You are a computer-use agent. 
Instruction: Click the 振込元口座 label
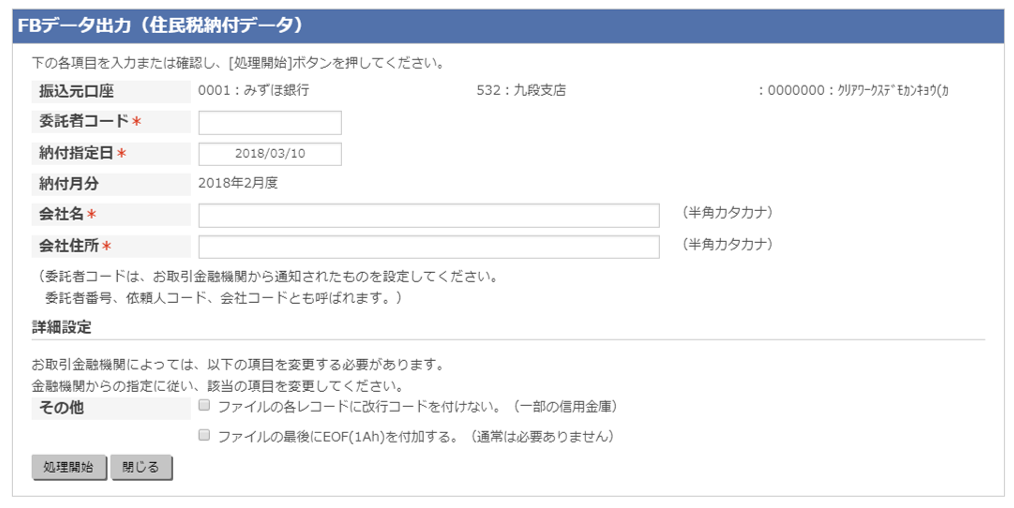pyautogui.click(x=76, y=91)
